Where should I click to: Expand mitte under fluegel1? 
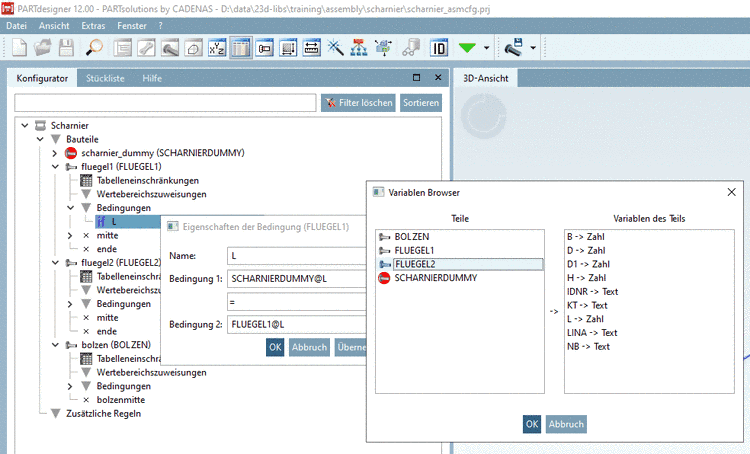70,235
